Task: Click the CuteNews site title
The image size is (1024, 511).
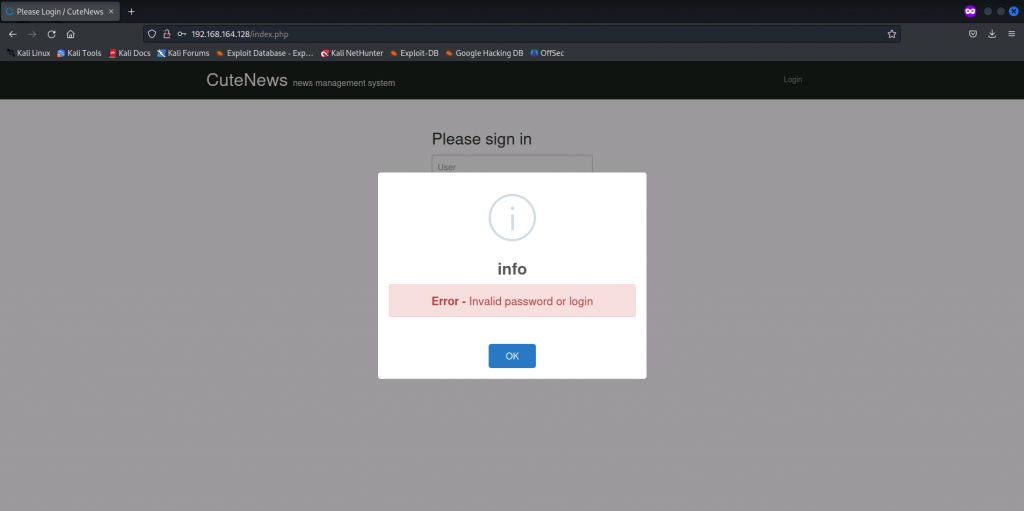Action: pyautogui.click(x=247, y=80)
